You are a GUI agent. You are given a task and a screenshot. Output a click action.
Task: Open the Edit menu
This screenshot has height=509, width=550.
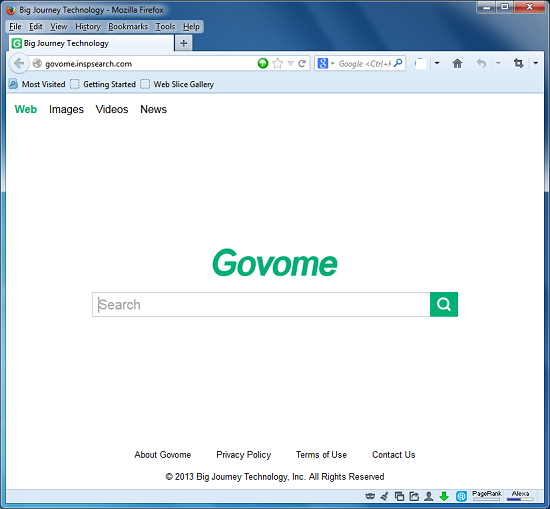pyautogui.click(x=36, y=27)
